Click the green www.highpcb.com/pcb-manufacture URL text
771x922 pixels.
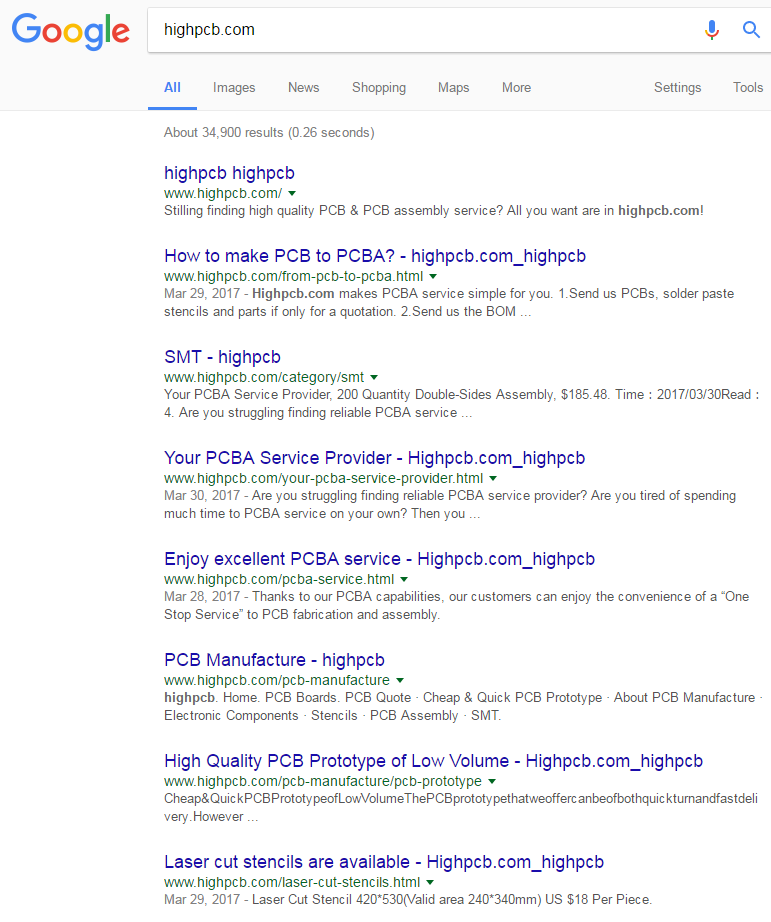coord(277,680)
